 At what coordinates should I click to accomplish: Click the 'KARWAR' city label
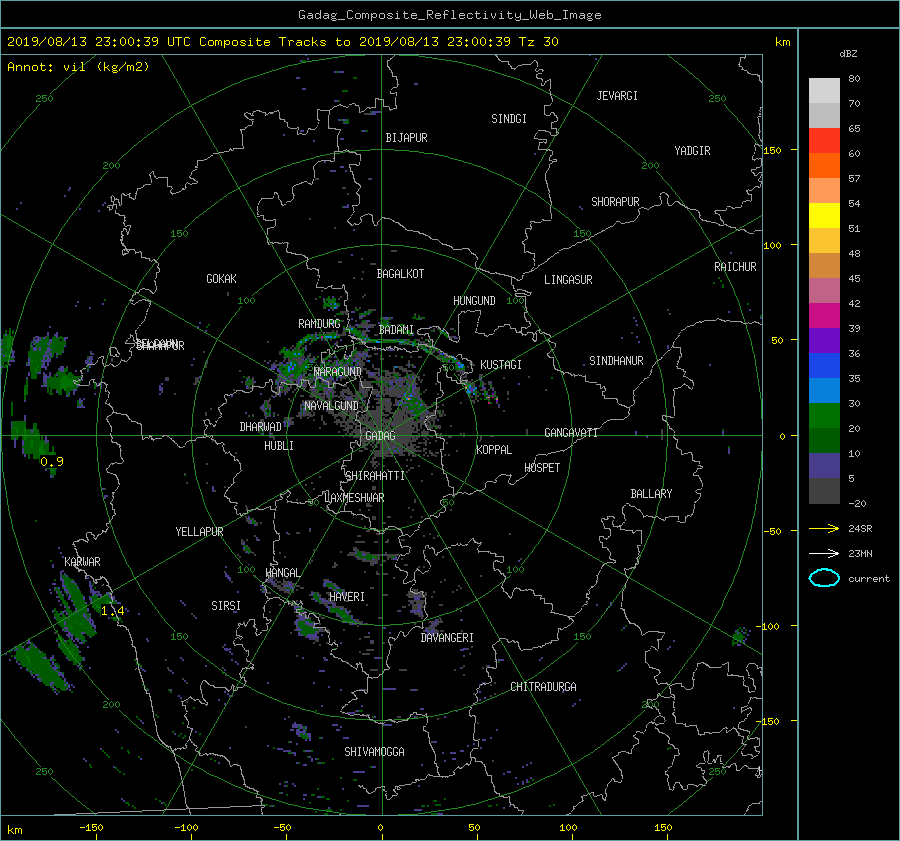click(x=82, y=562)
